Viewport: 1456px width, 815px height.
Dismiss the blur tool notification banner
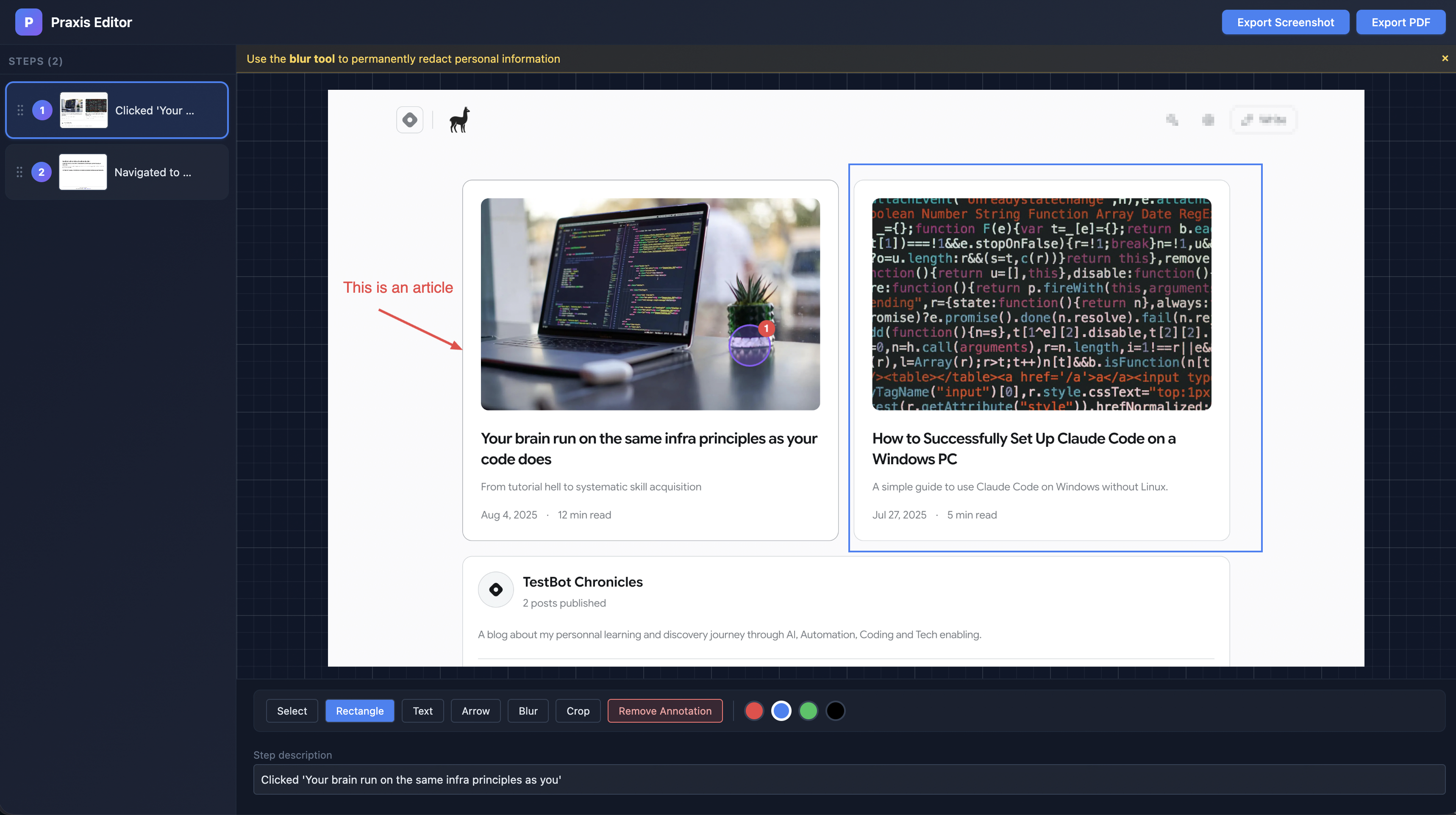pyautogui.click(x=1445, y=58)
